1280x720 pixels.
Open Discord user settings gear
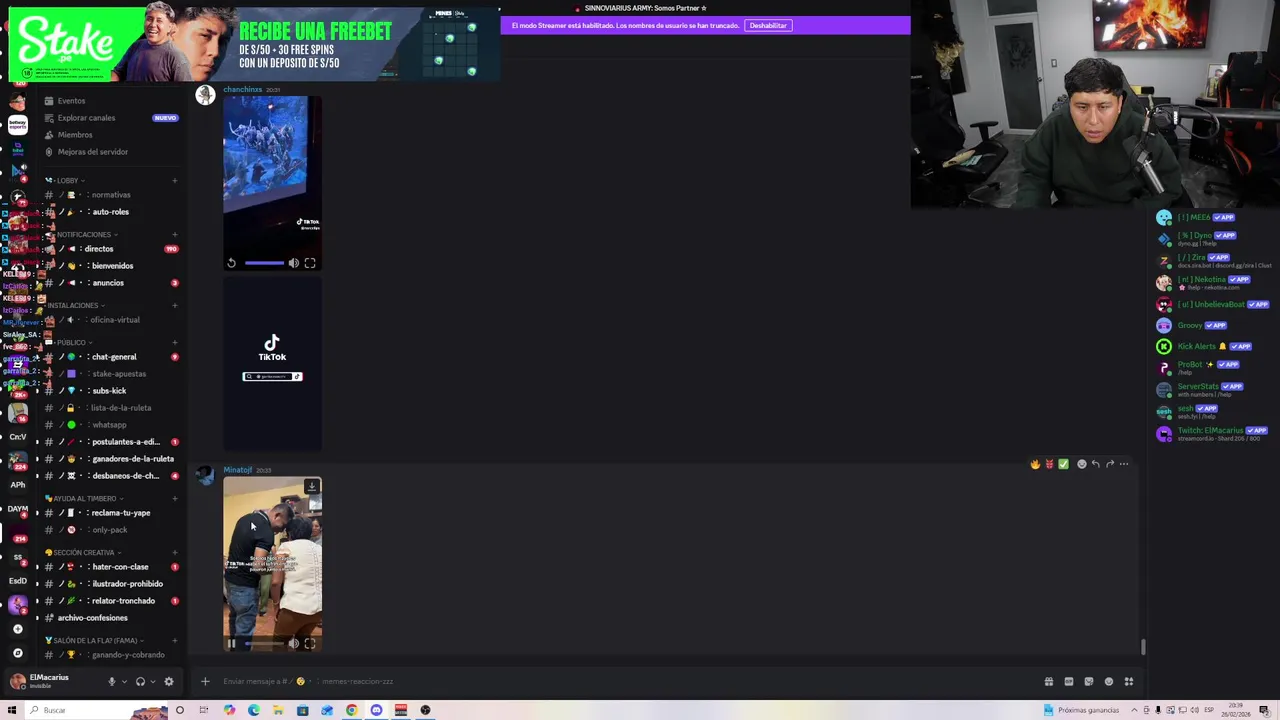click(x=169, y=681)
